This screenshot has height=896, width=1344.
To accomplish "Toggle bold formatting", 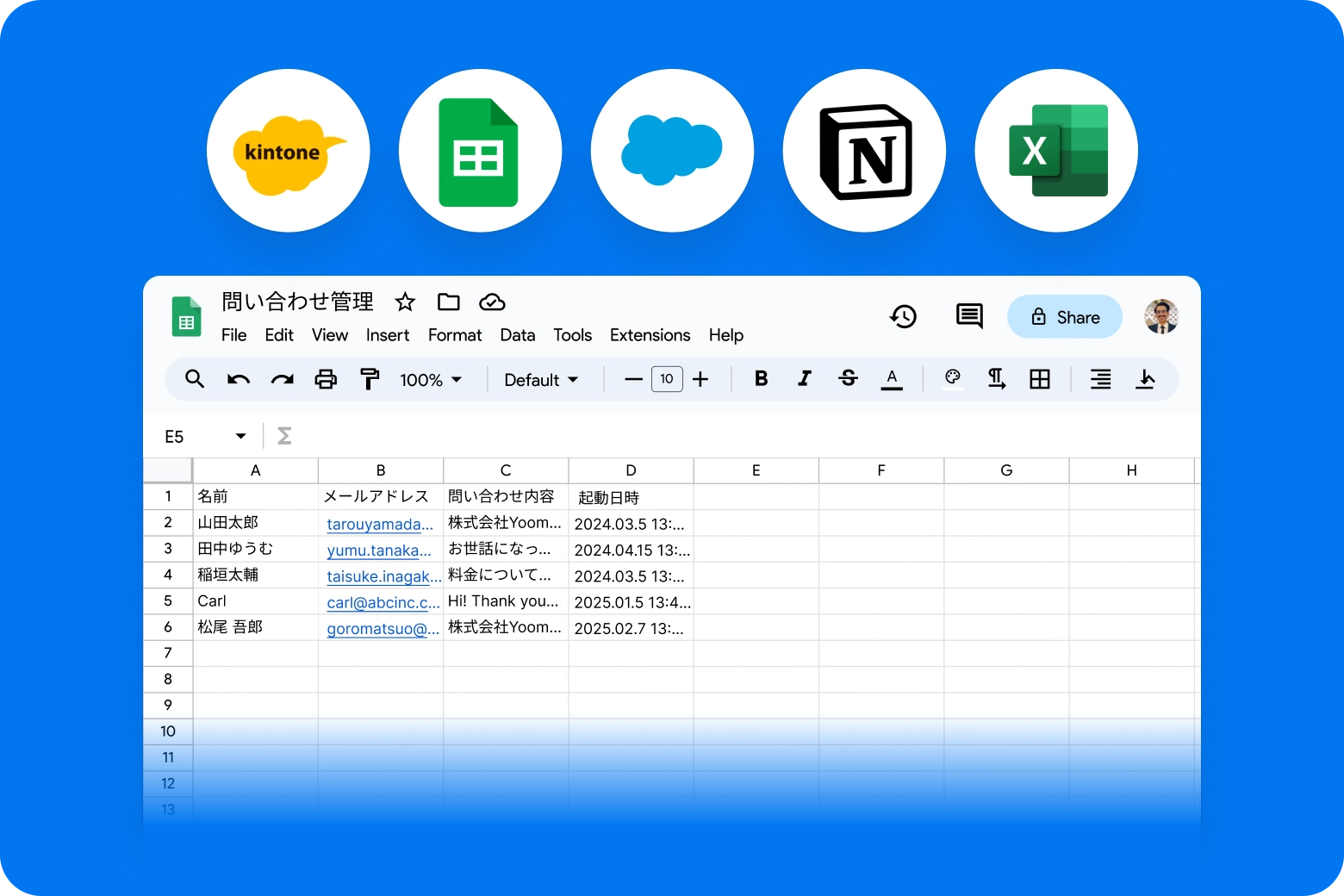I will pyautogui.click(x=761, y=379).
